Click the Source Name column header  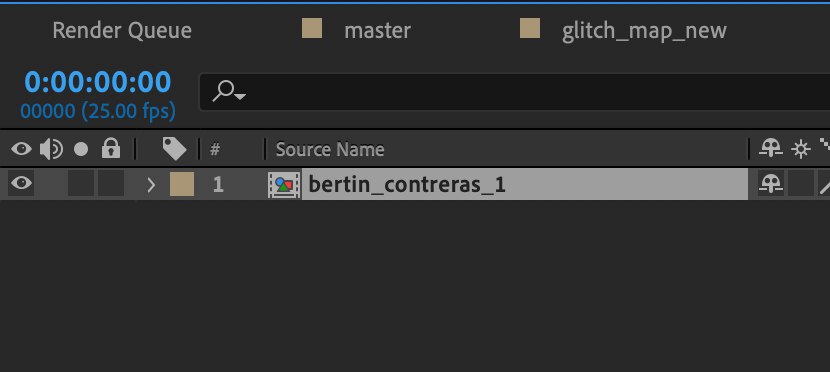coord(330,150)
